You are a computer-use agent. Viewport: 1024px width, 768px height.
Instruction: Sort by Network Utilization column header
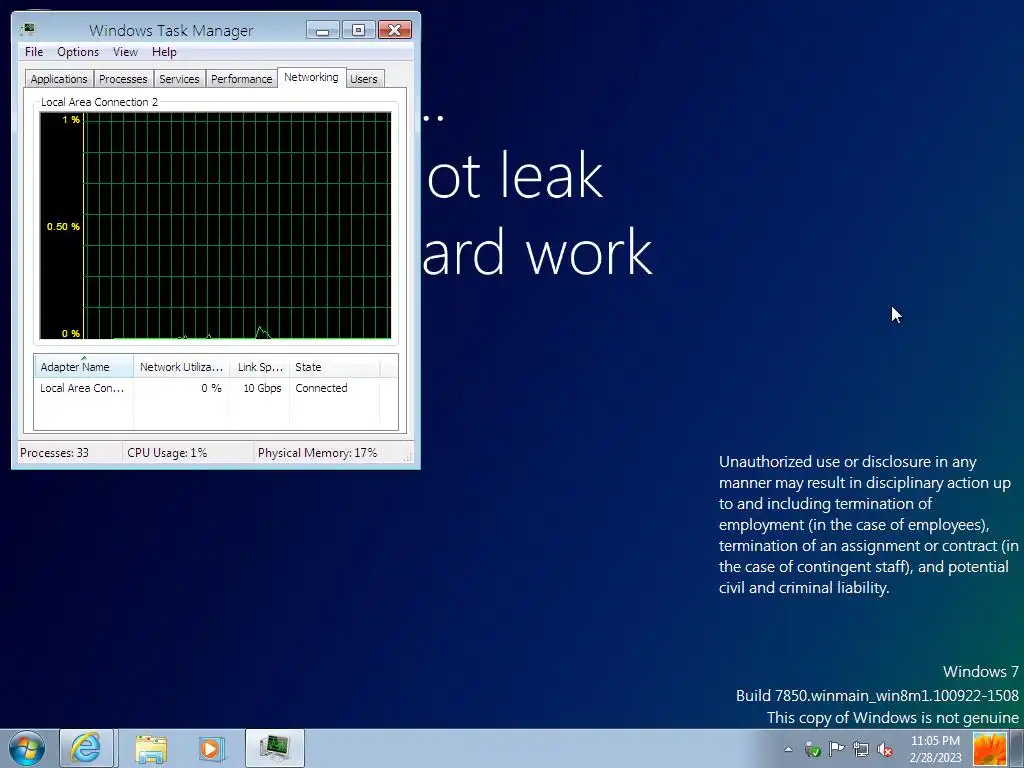pyautogui.click(x=182, y=366)
